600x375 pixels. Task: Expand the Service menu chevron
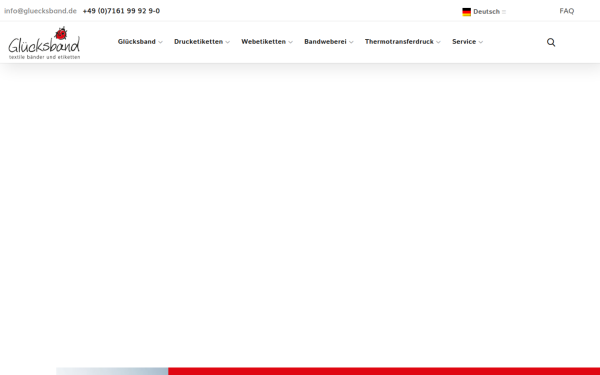point(481,42)
